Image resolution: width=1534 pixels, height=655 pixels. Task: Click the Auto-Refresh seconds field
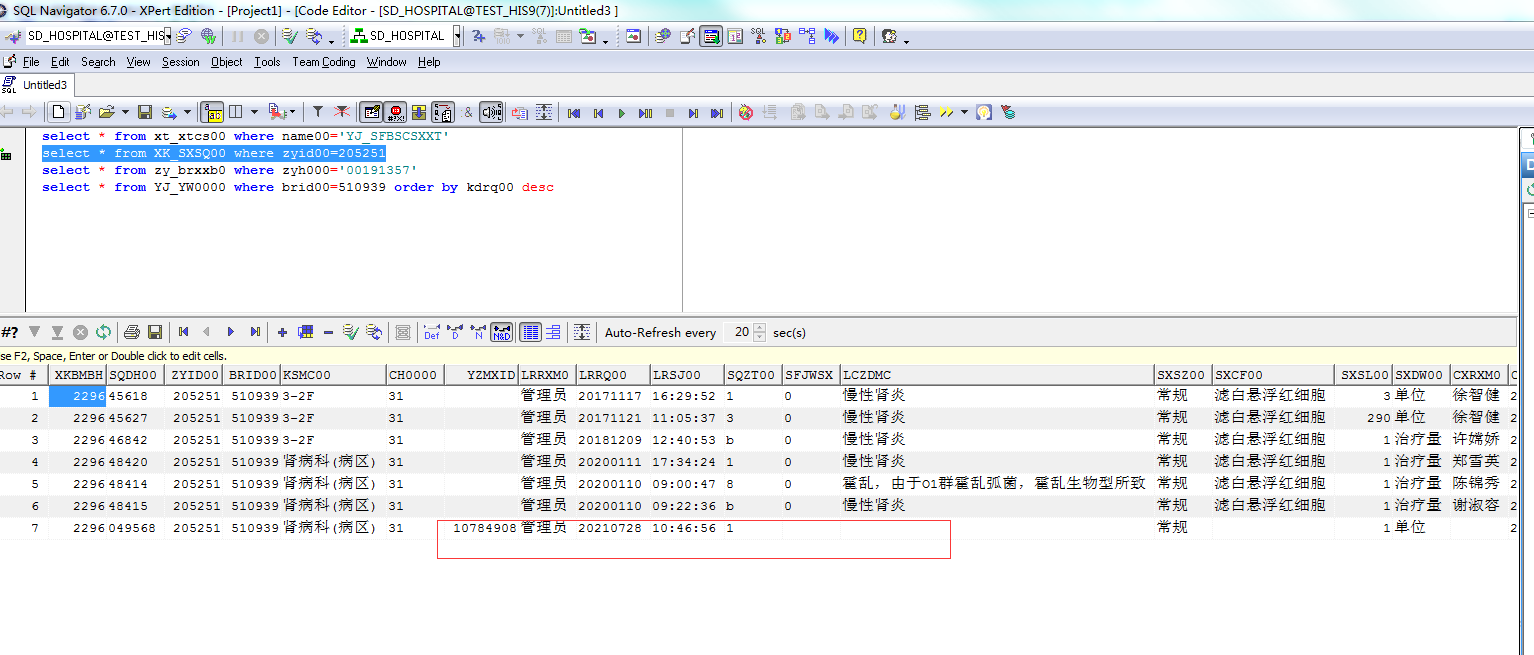[x=740, y=333]
